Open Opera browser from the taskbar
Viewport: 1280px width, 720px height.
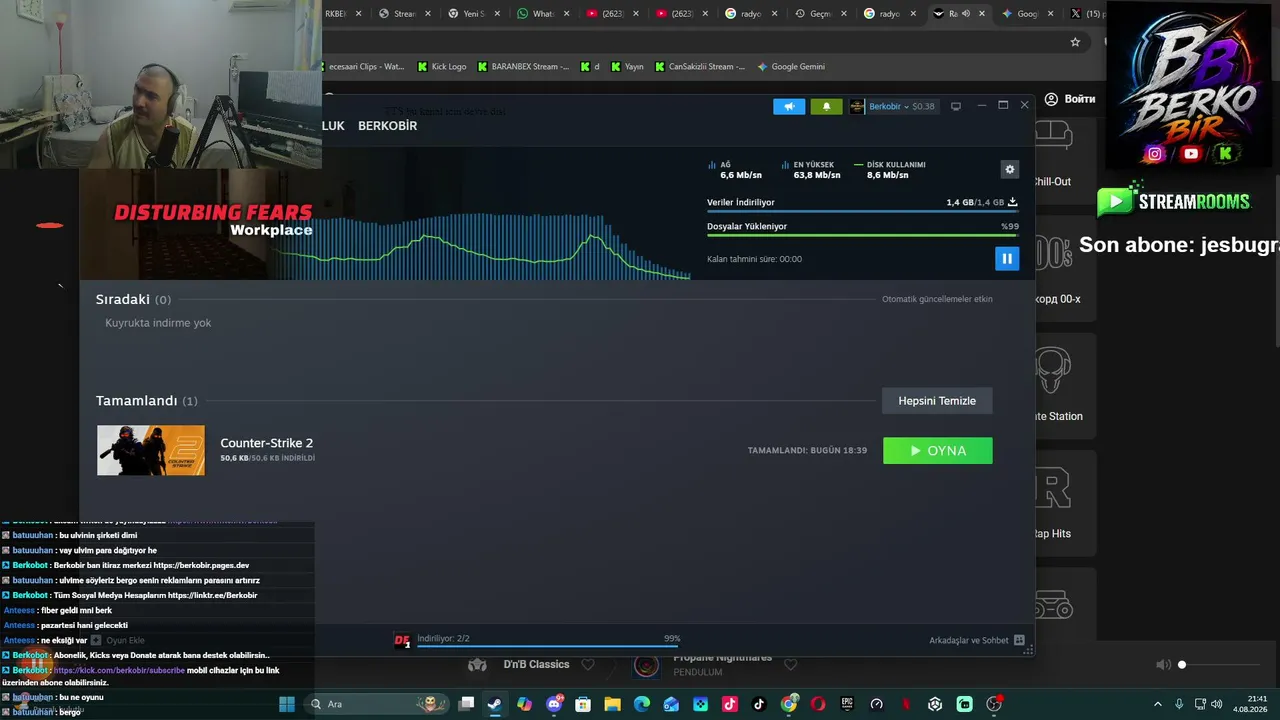point(818,704)
